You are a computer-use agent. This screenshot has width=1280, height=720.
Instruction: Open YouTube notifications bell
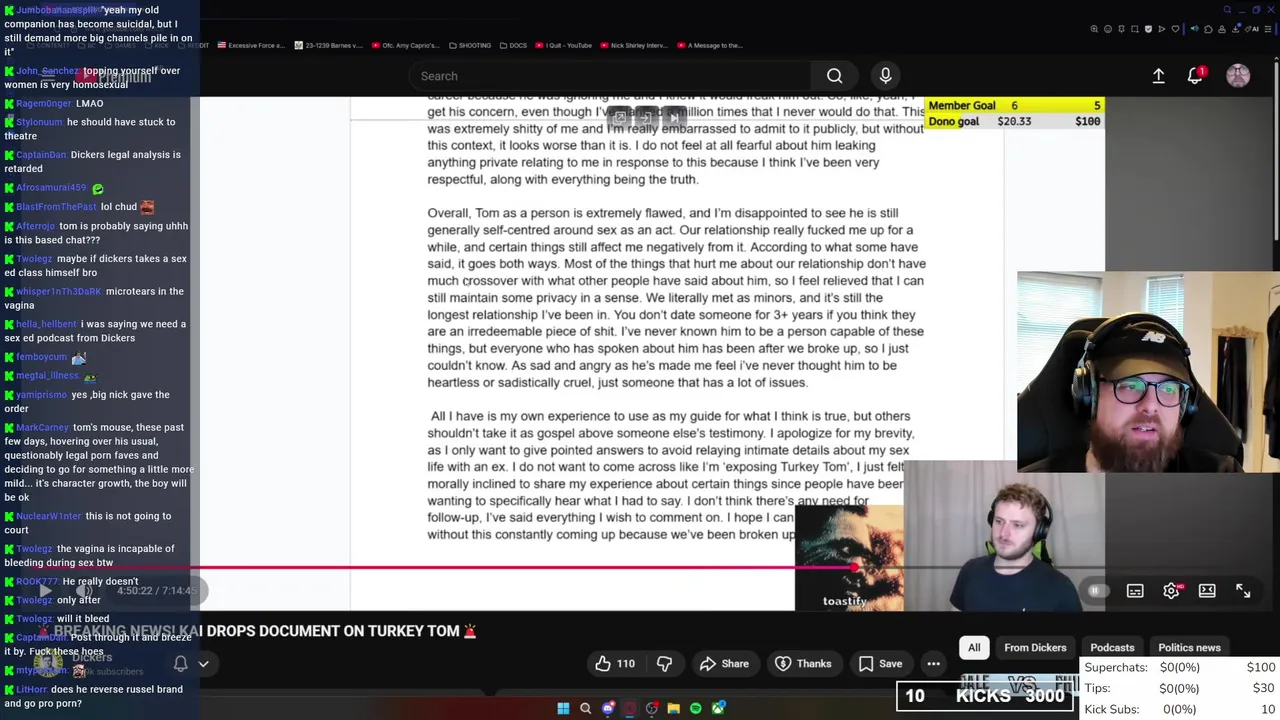point(1195,76)
